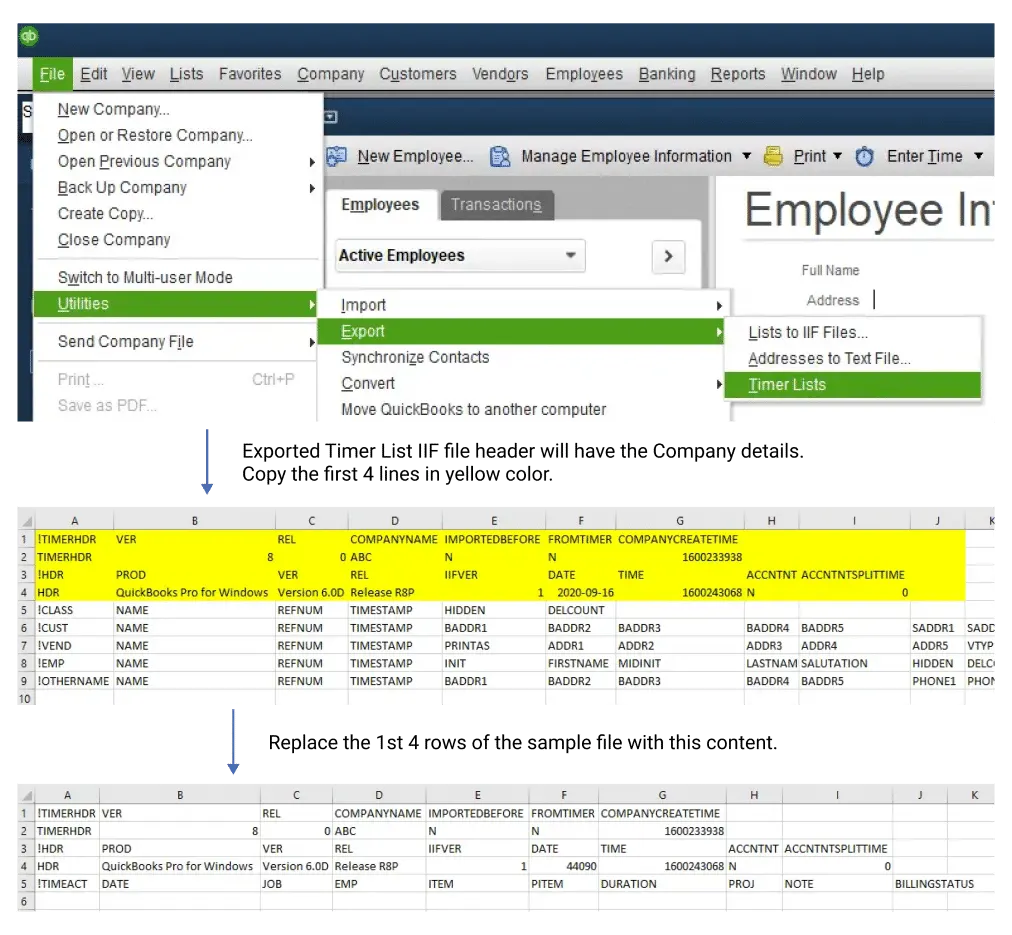Open the View menu

(138, 74)
